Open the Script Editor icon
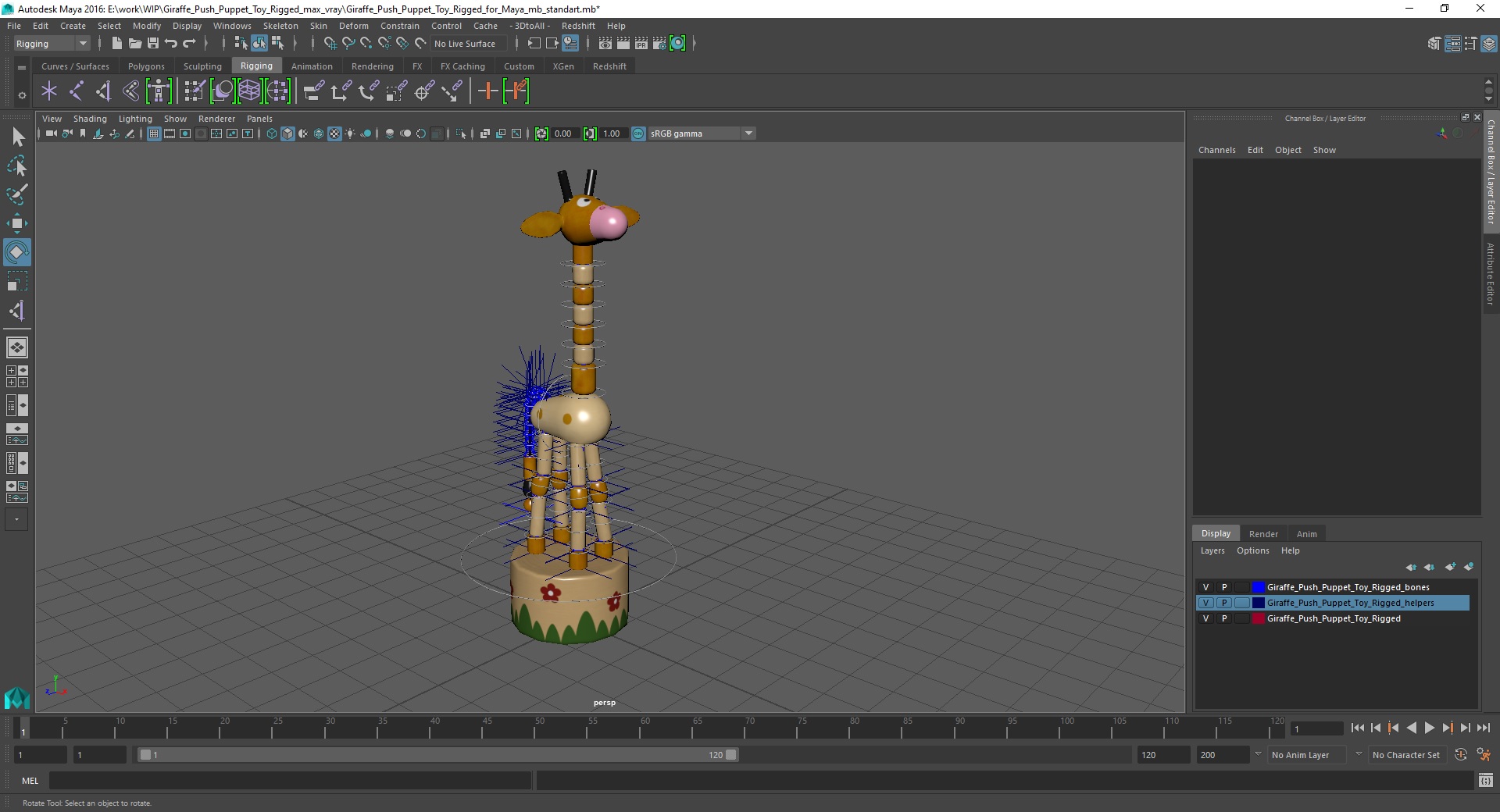The image size is (1500, 812). click(1486, 780)
